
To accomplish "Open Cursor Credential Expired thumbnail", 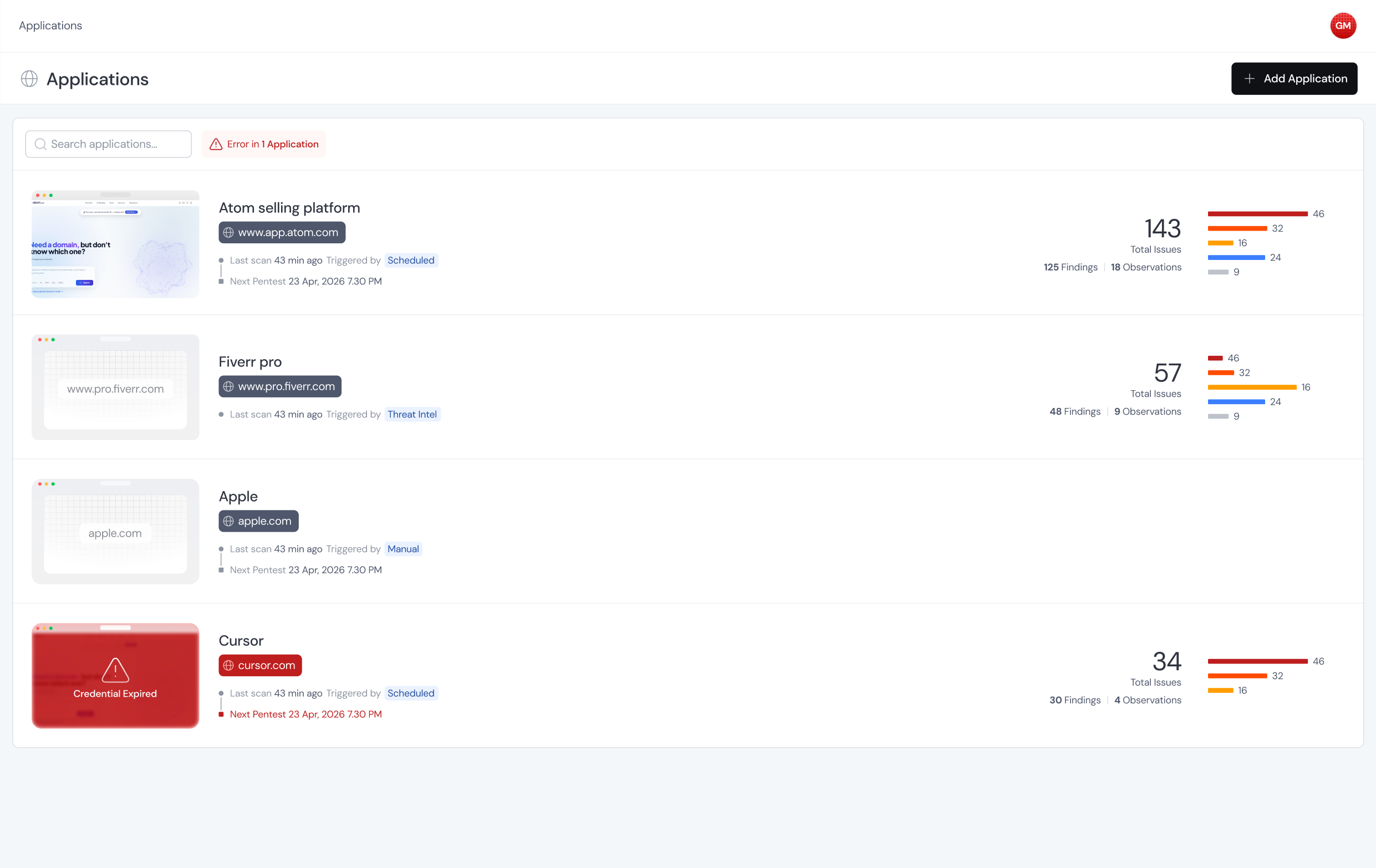I will coord(115,676).
